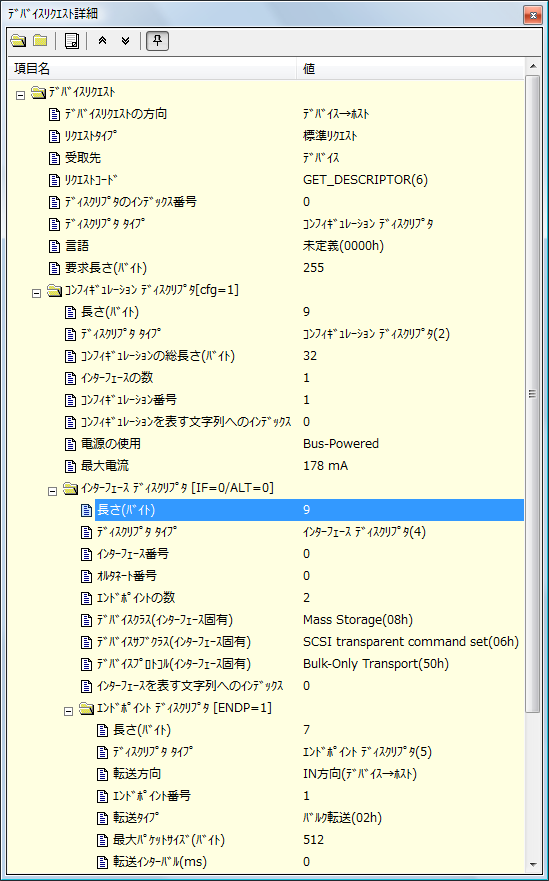The height and width of the screenshot is (881, 549).
Task: Click the vertical scrollbar thumb
Action: (x=532, y=394)
